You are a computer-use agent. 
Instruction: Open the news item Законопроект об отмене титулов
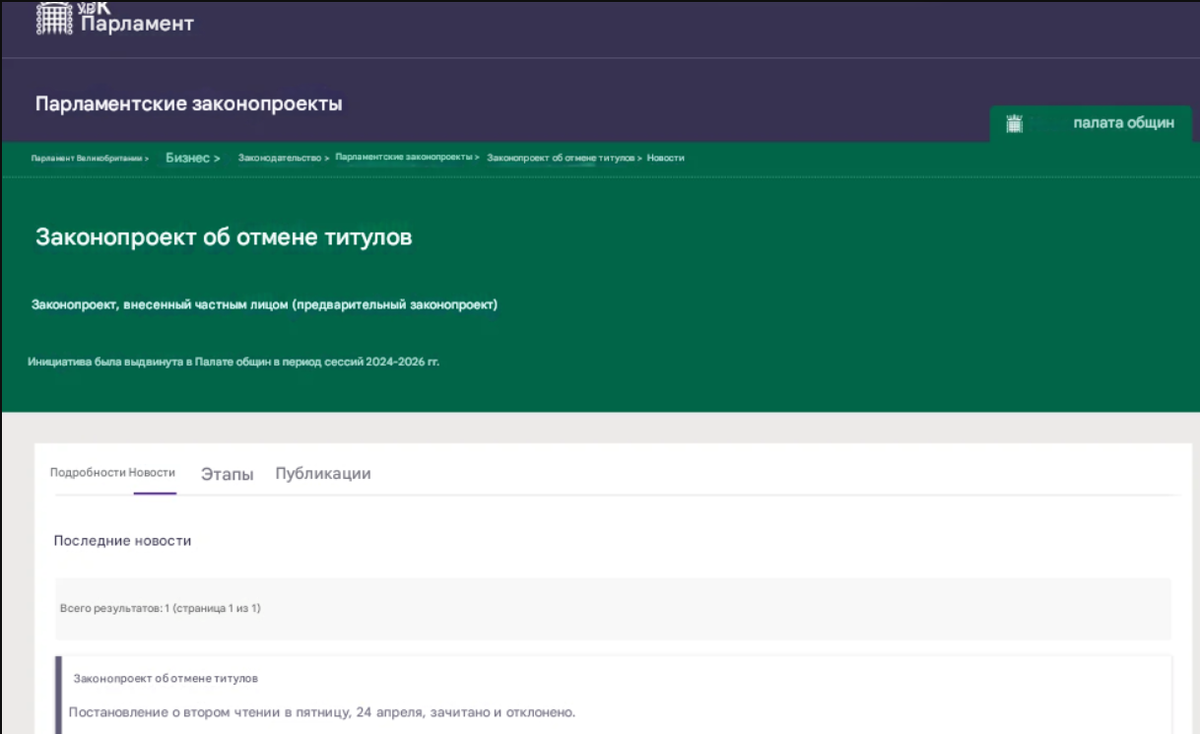point(166,678)
